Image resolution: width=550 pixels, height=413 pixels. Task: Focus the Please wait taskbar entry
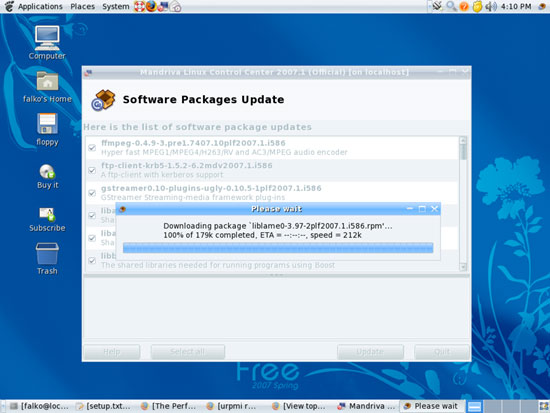tap(432, 406)
